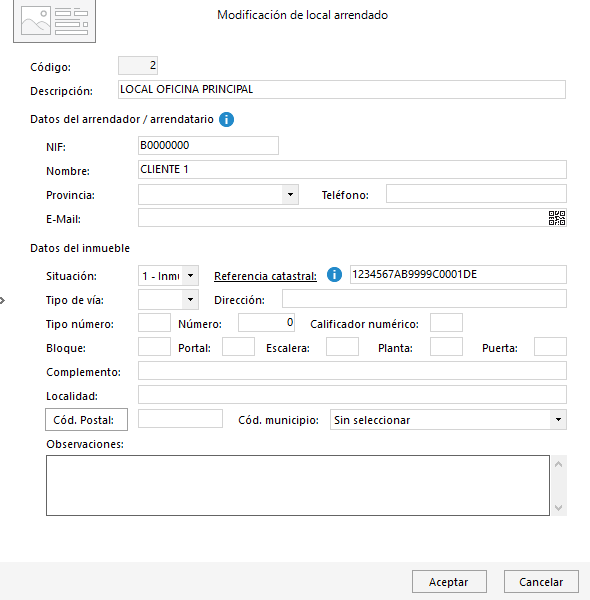The width and height of the screenshot is (590, 600).
Task: Focus the Complemento field
Action: [352, 371]
